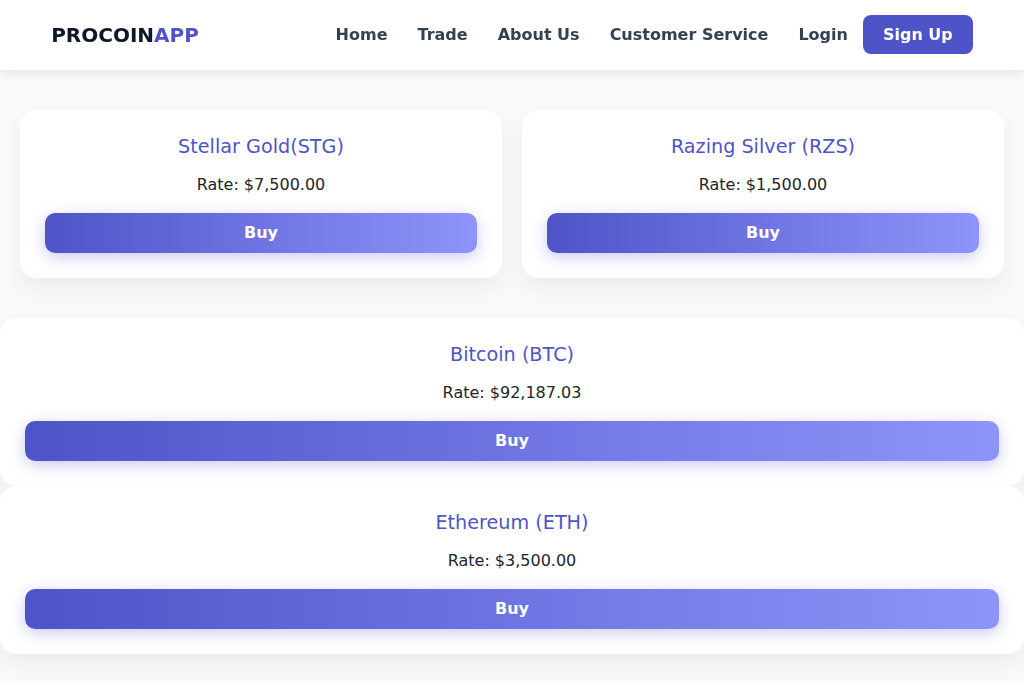The height and width of the screenshot is (681, 1024).
Task: Open the About Us page
Action: [x=538, y=34]
